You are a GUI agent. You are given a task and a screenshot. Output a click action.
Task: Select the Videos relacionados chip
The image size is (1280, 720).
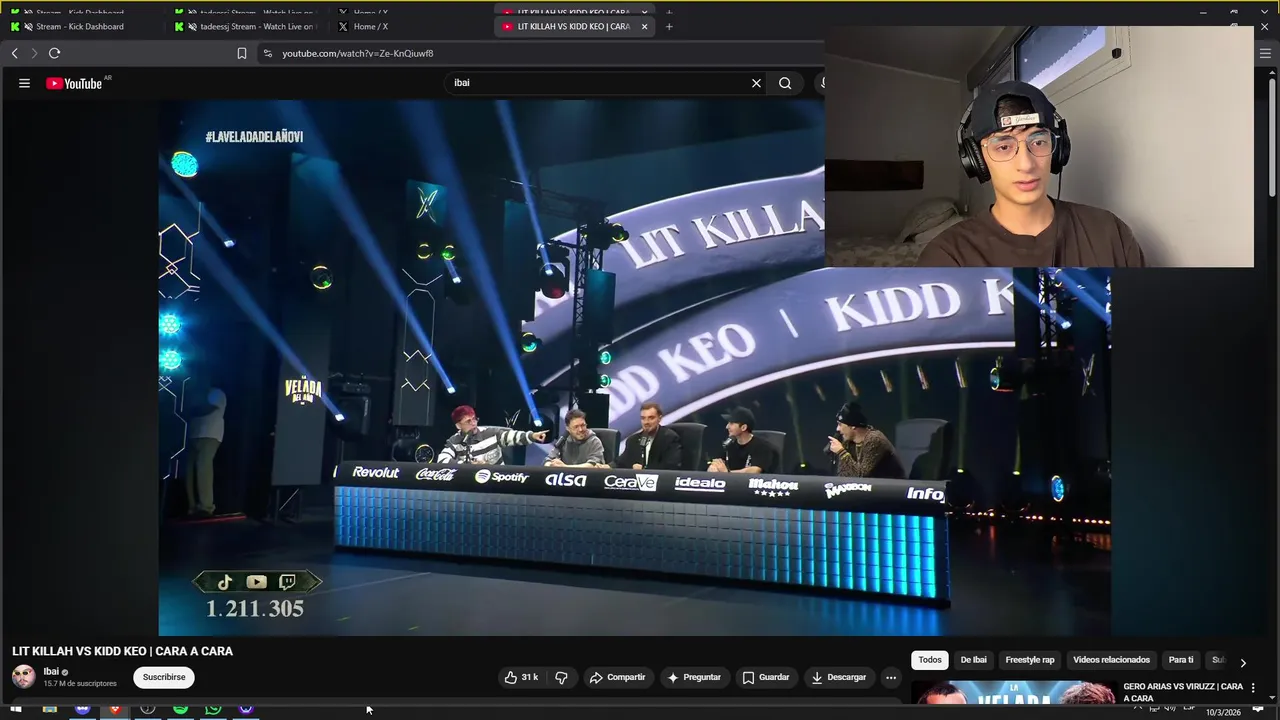click(x=1111, y=660)
